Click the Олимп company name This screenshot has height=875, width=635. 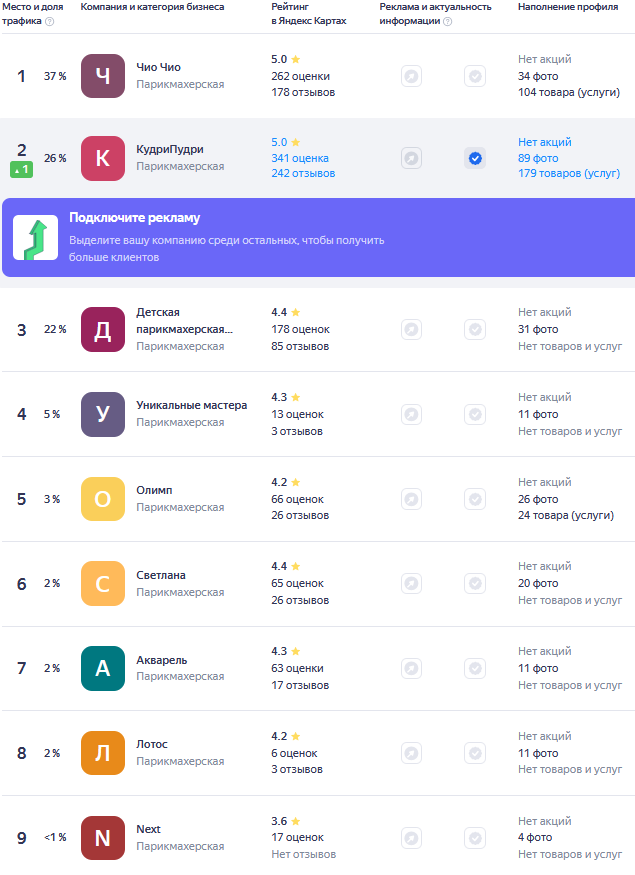click(154, 491)
